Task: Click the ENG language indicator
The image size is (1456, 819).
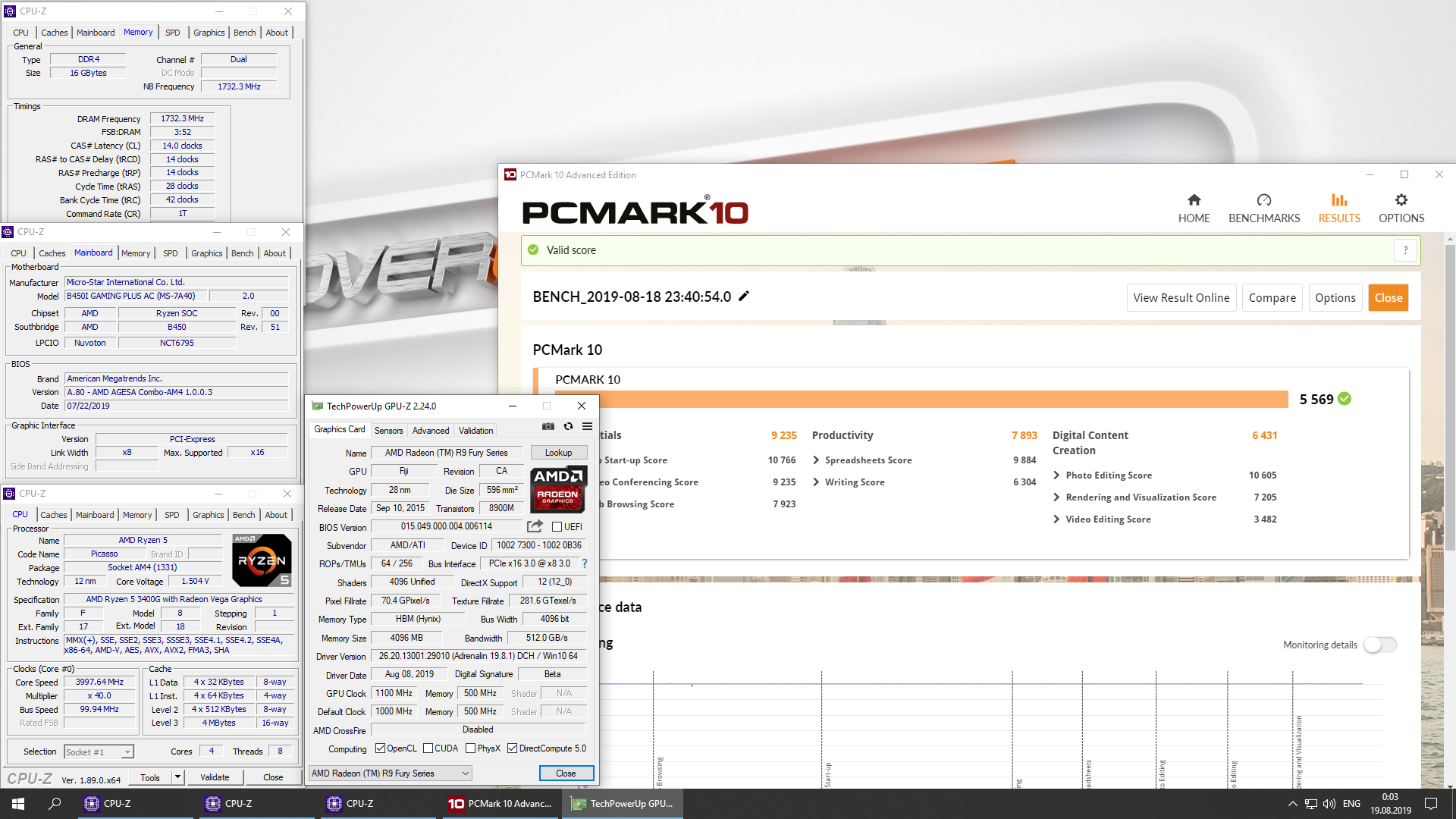Action: coord(1351,804)
